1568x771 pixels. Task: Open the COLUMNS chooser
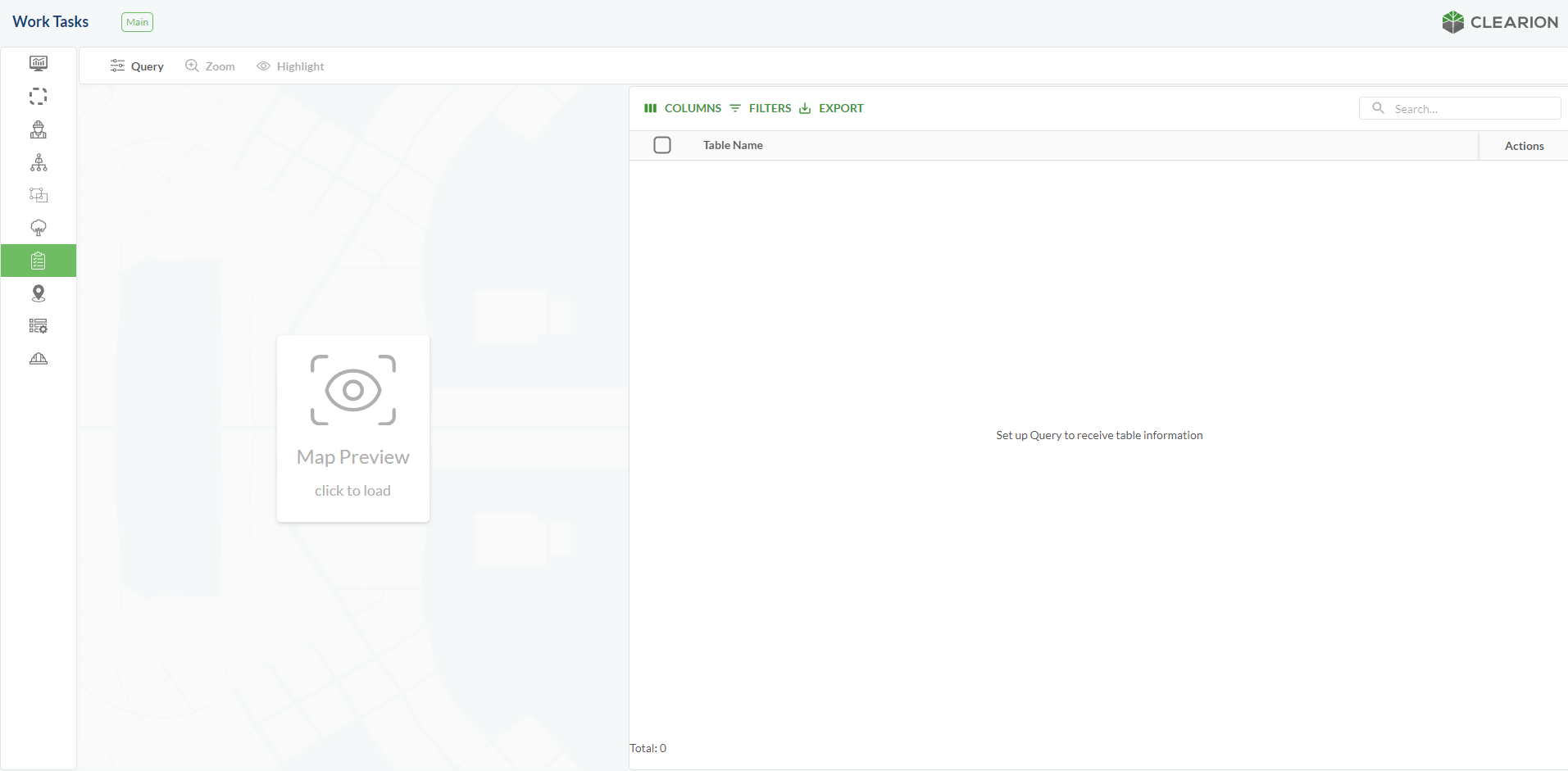(683, 108)
